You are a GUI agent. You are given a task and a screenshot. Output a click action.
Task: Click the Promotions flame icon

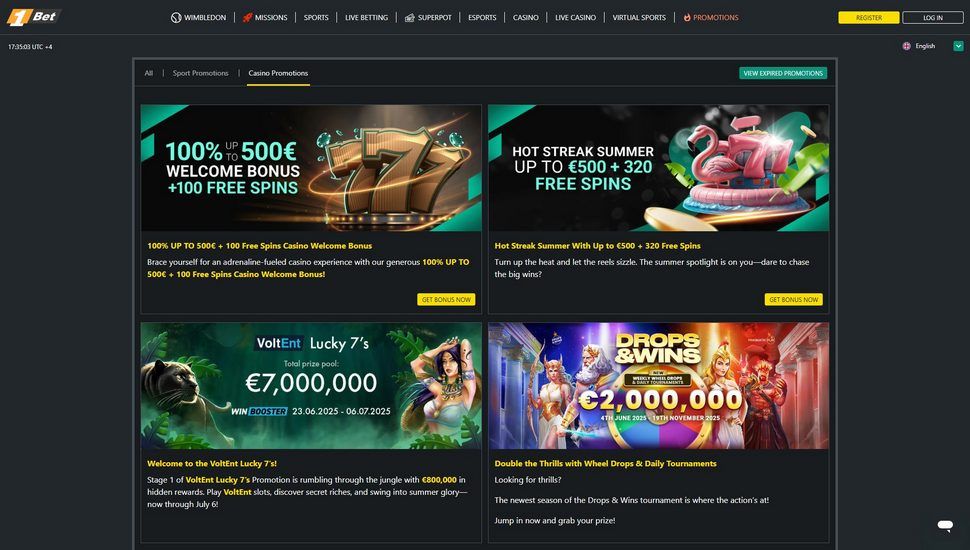point(687,17)
